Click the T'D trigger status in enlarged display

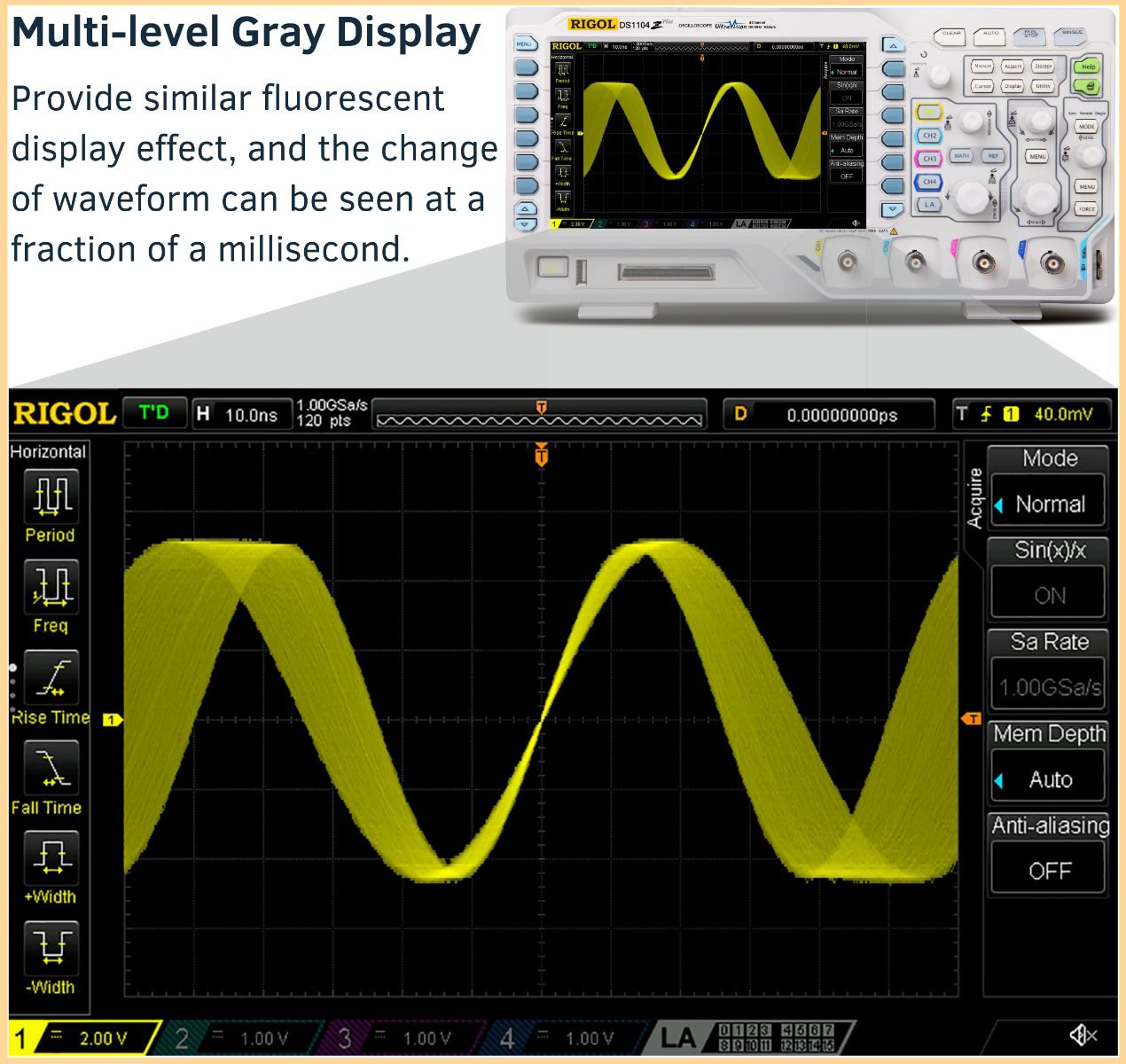coord(155,413)
